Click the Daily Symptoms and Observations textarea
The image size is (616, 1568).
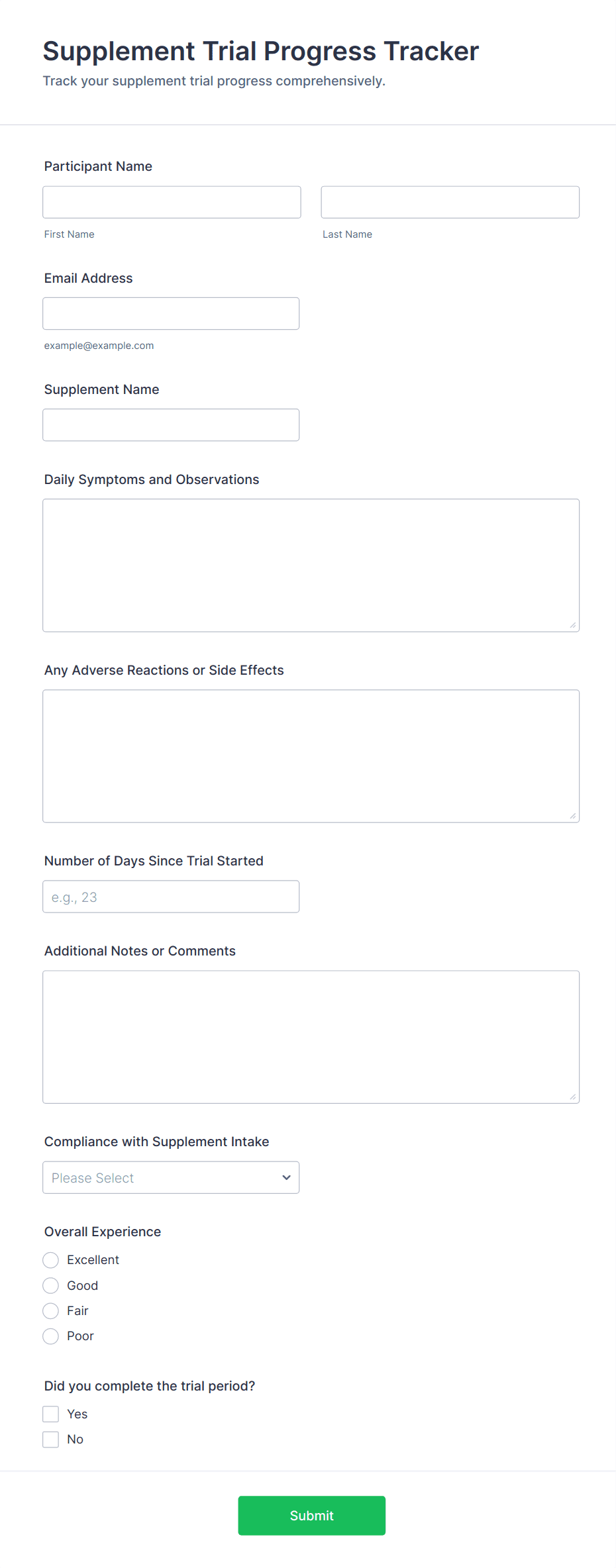(x=311, y=565)
